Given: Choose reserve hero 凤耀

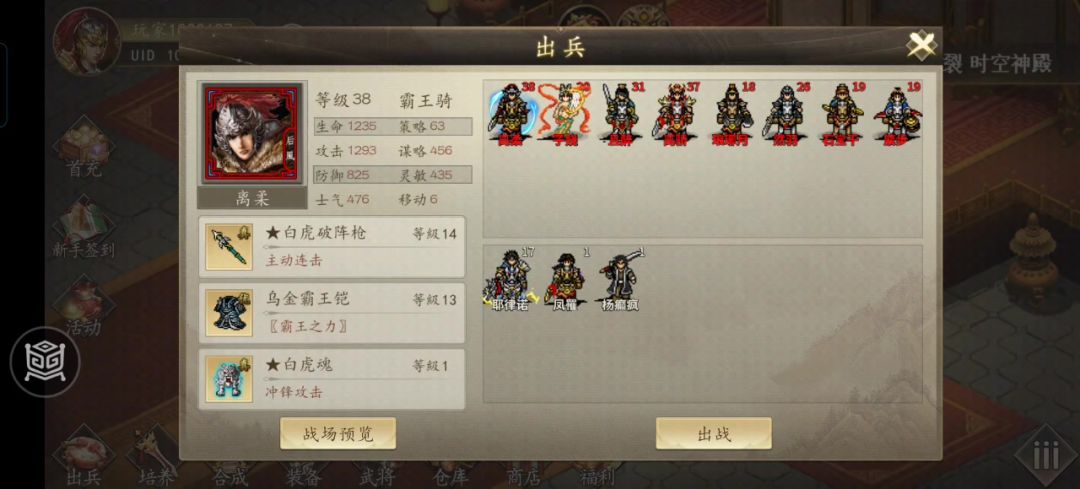Looking at the screenshot, I should [x=565, y=280].
